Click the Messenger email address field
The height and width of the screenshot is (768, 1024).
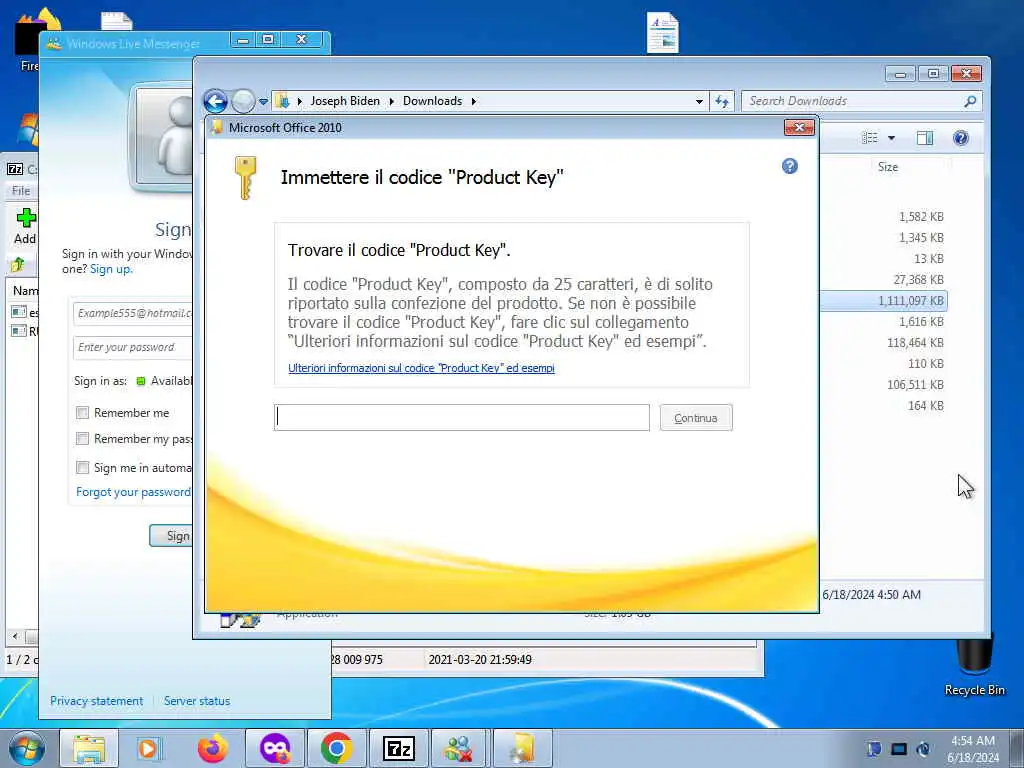point(133,313)
